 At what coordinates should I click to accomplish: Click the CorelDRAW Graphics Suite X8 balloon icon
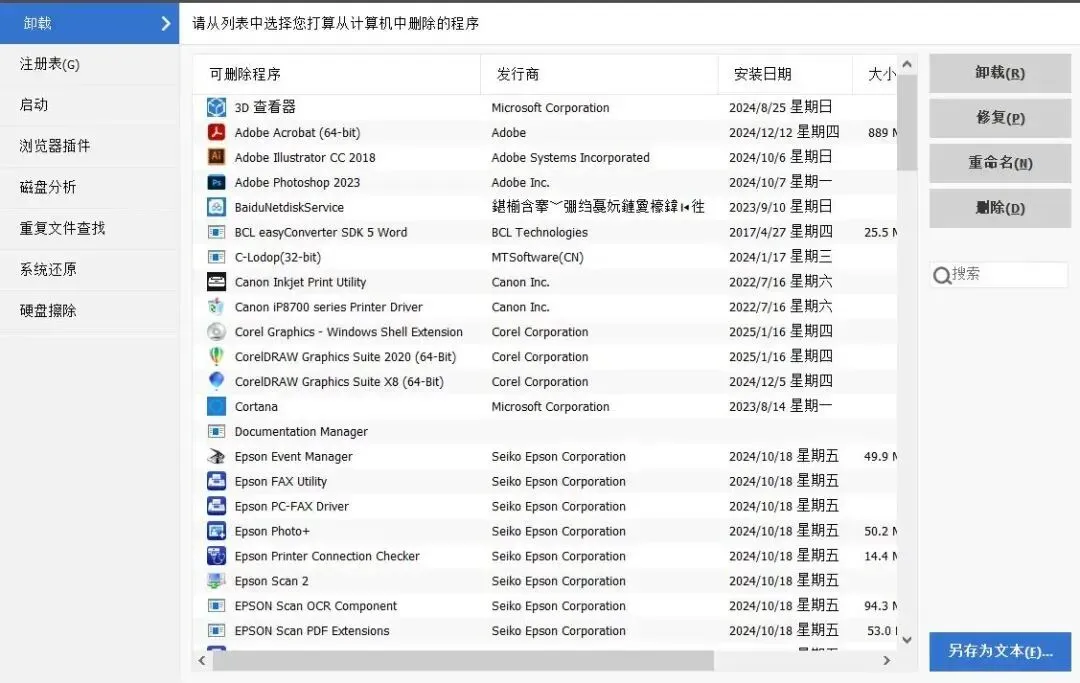(216, 381)
